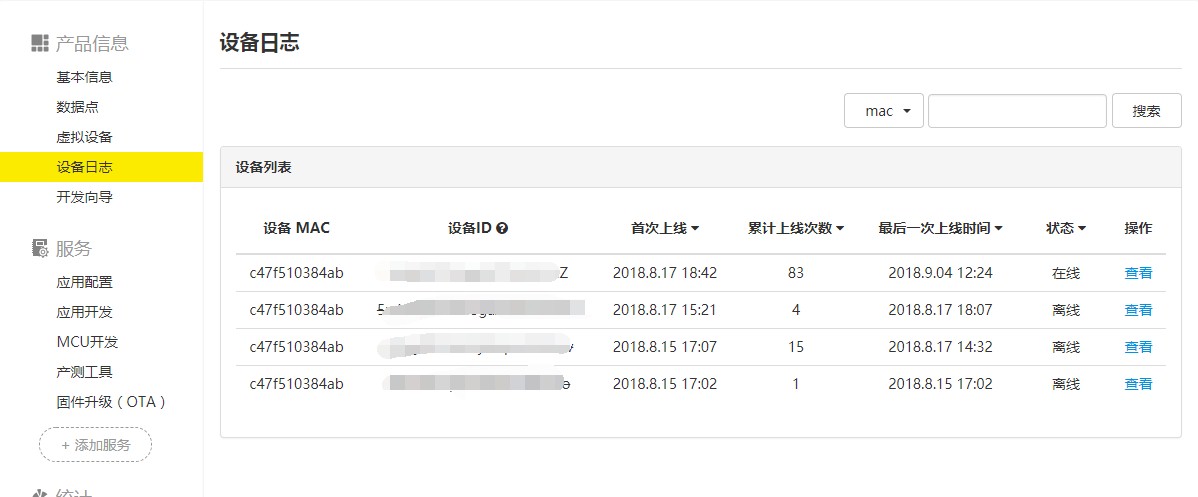Click 查看 for the 在线 device
This screenshot has height=497, width=1198.
(1138, 273)
